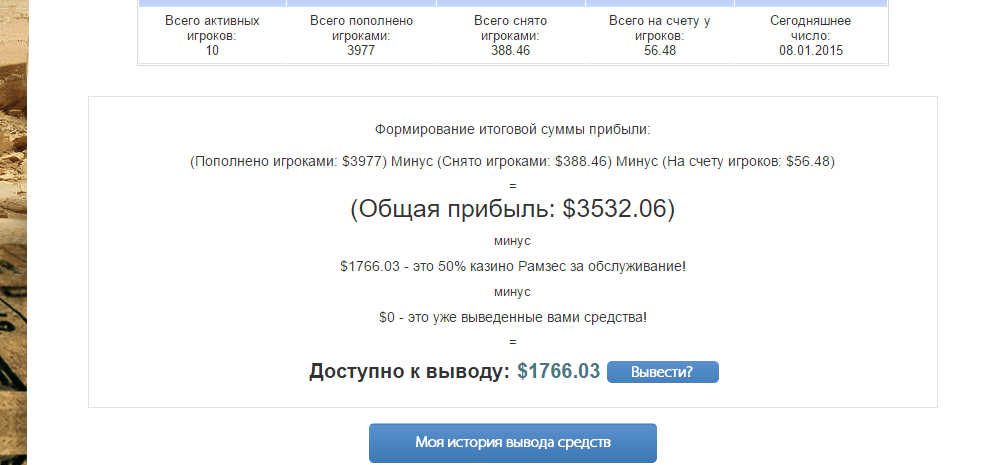This screenshot has height=465, width=981.
Task: Click the large "Общая прибыль: $3532.06" total
Action: (512, 209)
